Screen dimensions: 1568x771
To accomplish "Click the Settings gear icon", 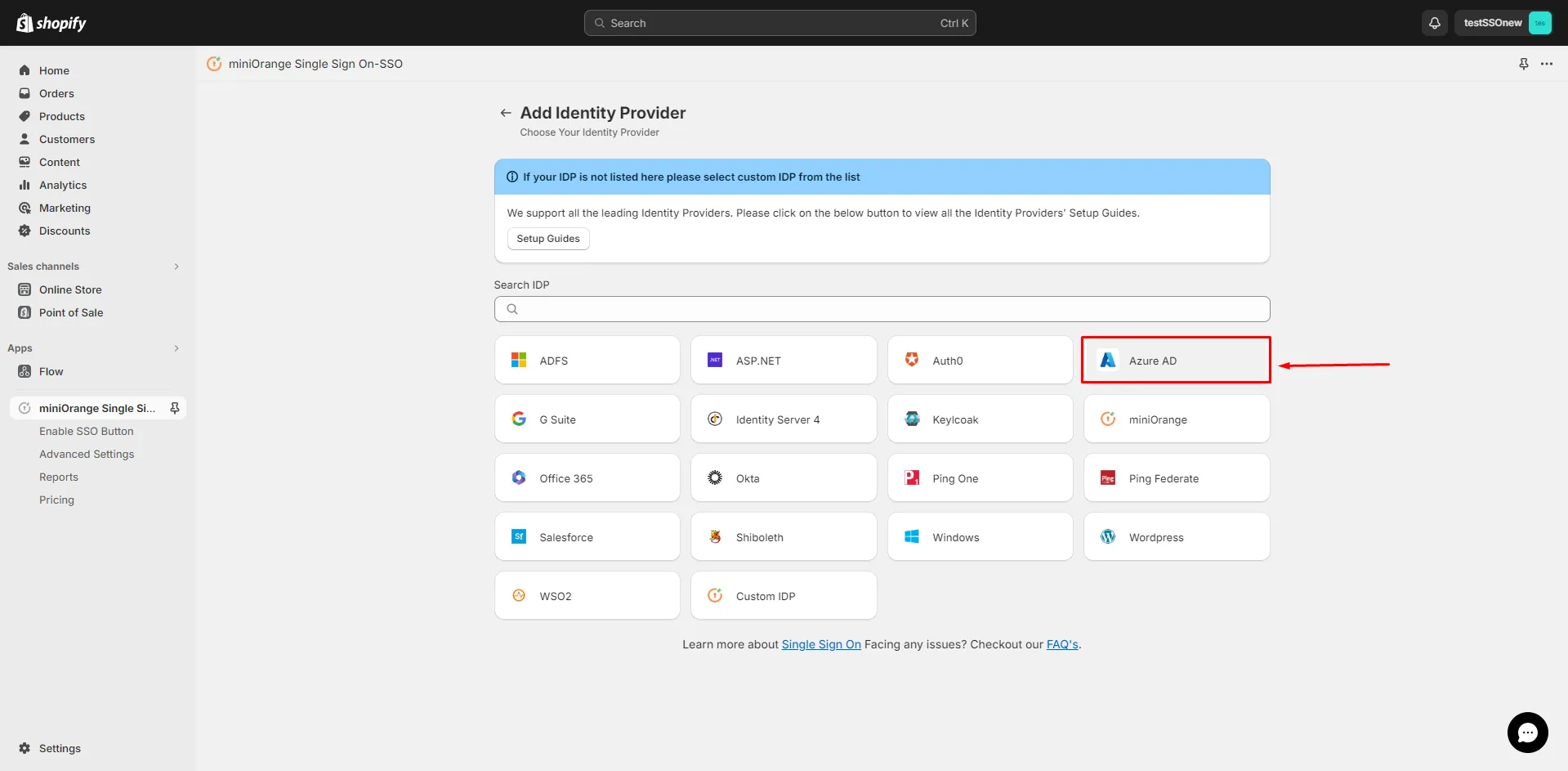I will coord(25,748).
